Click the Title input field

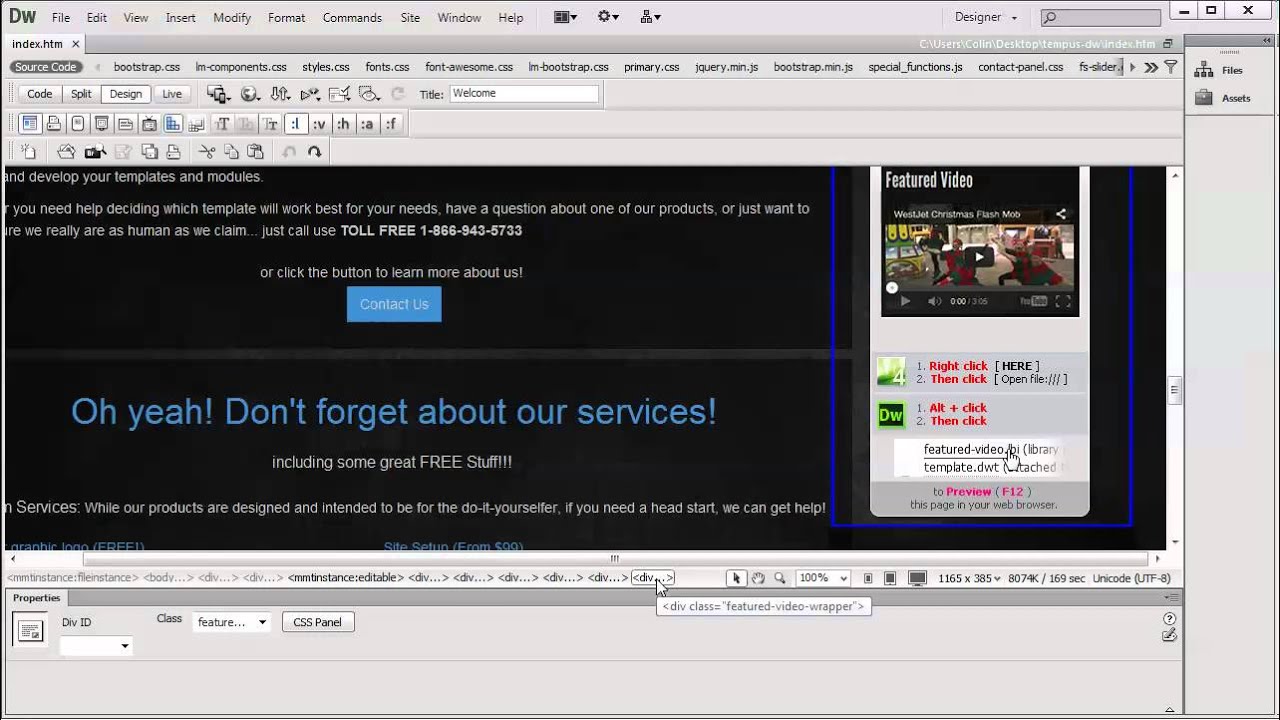[x=524, y=93]
